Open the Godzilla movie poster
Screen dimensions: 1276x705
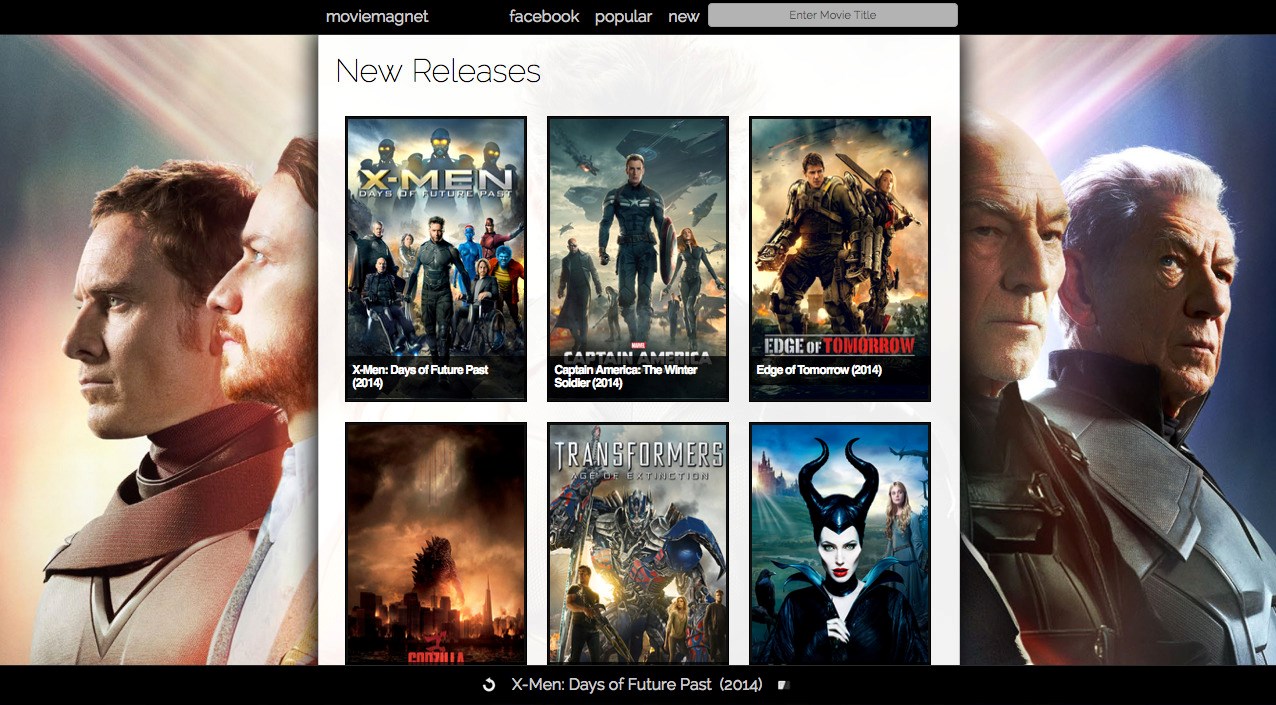(x=436, y=545)
